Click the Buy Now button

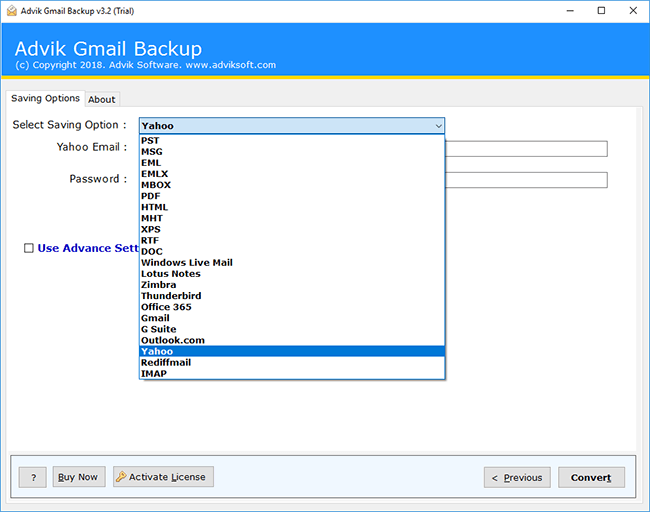[79, 477]
